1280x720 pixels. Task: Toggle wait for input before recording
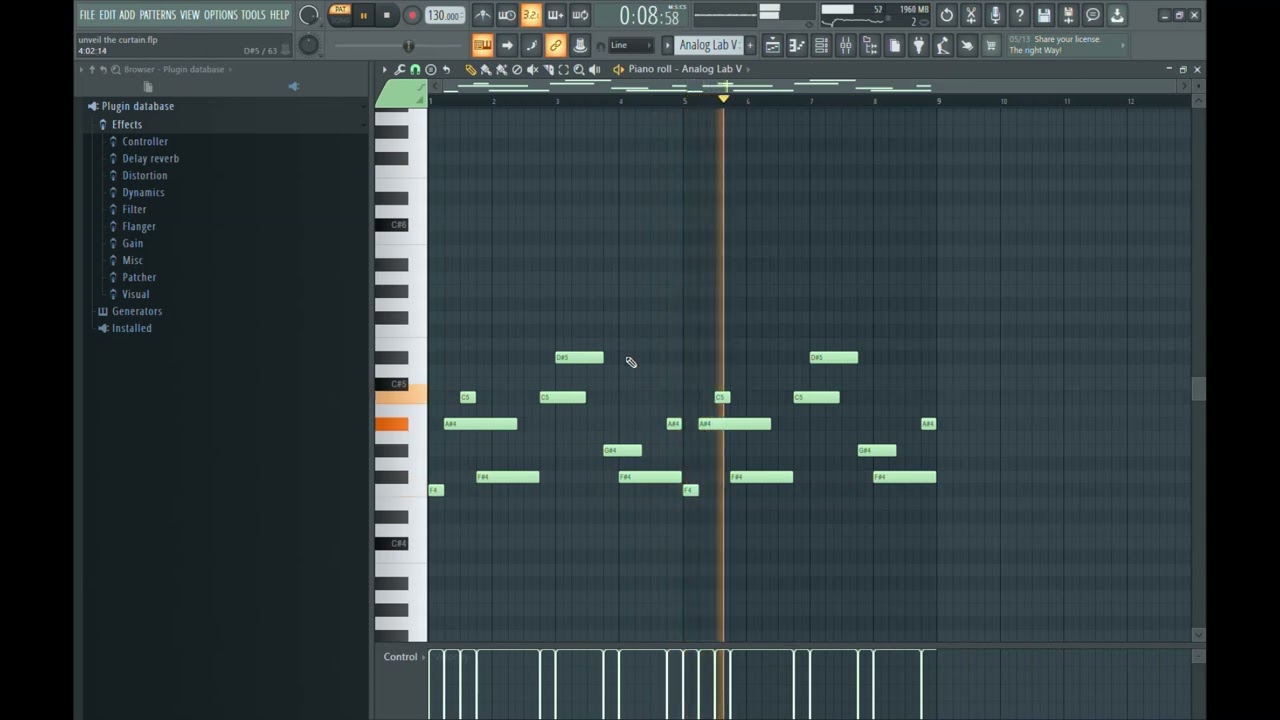507,15
